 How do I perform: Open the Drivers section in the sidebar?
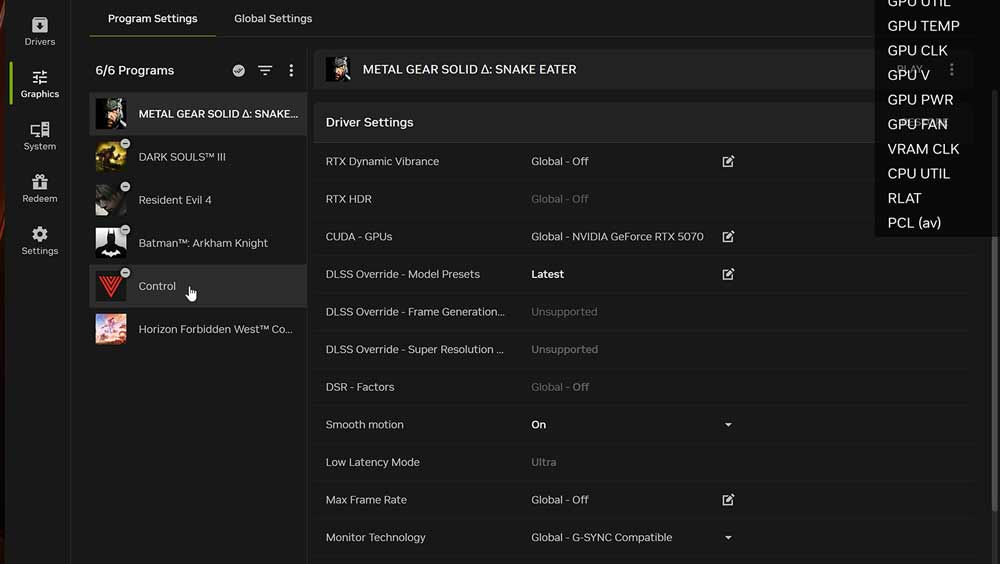coord(40,30)
